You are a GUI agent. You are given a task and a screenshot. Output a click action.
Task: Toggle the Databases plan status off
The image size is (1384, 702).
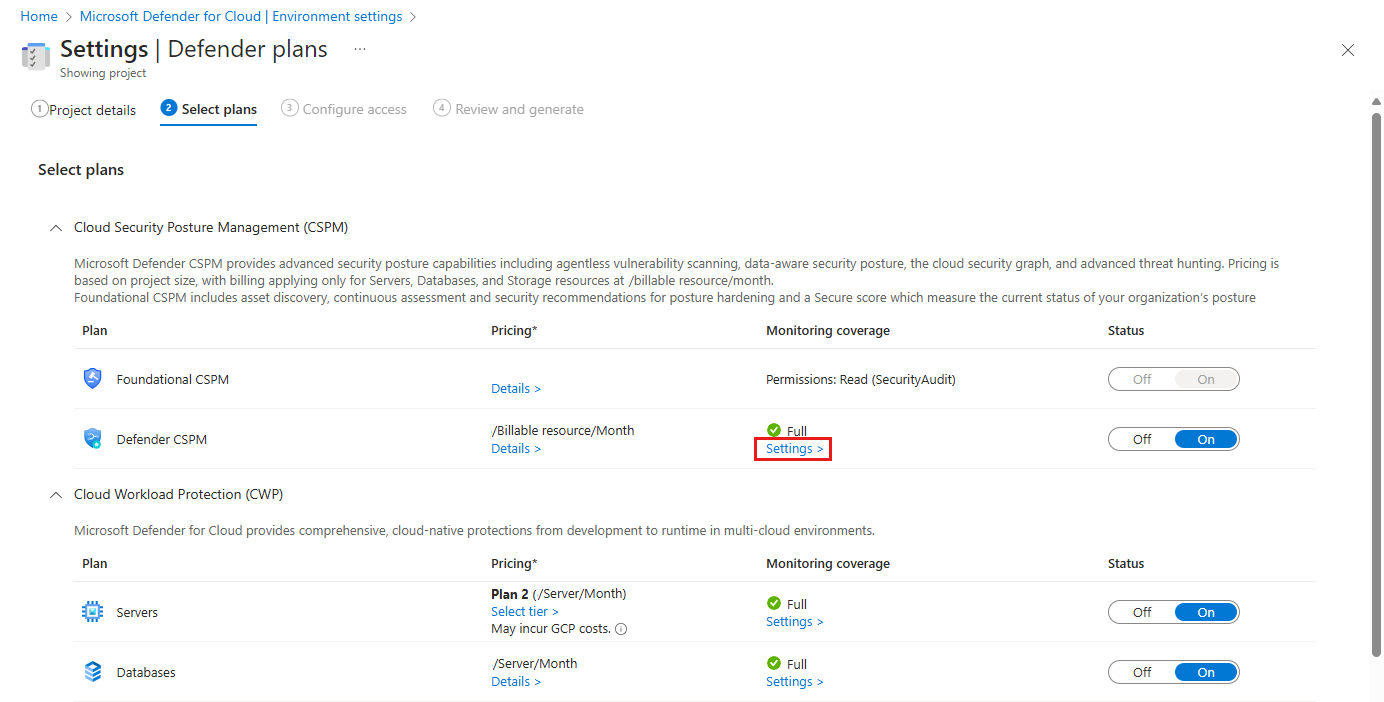tap(1142, 672)
